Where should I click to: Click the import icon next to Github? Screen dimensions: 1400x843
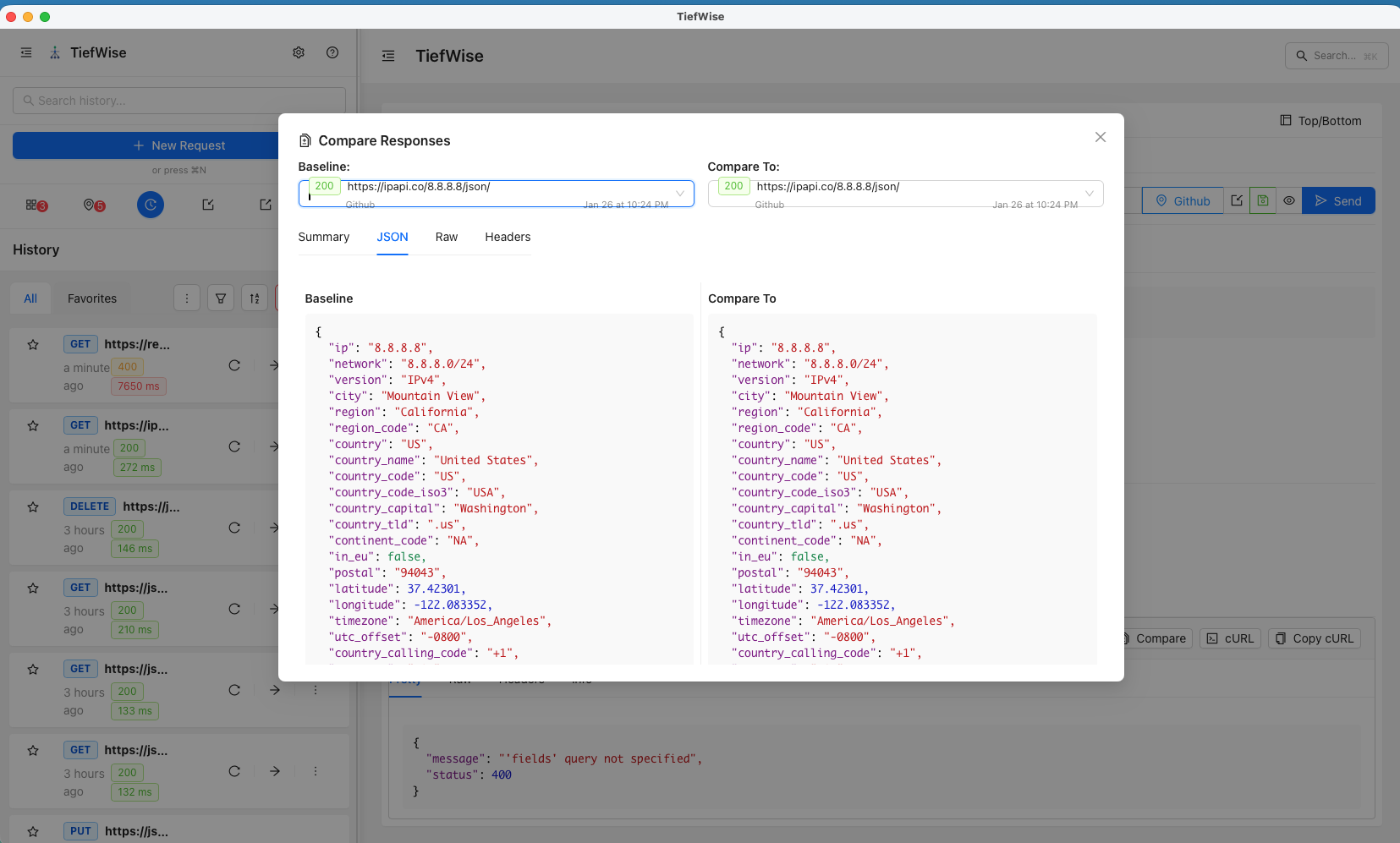tap(1237, 200)
